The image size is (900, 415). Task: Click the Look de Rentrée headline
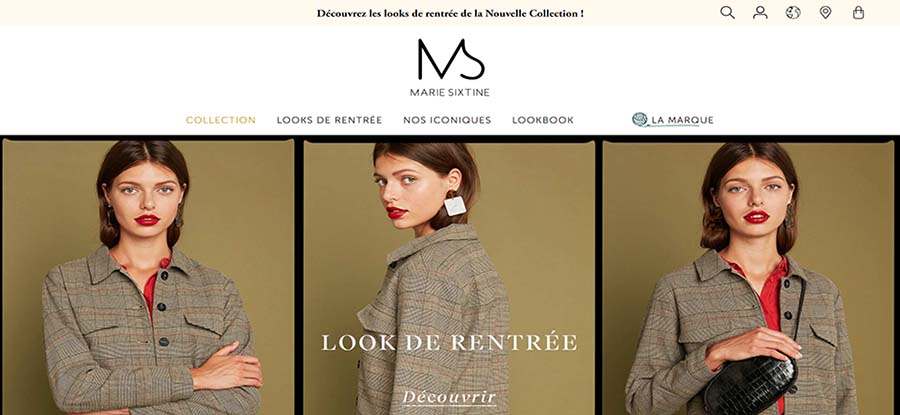coord(449,343)
